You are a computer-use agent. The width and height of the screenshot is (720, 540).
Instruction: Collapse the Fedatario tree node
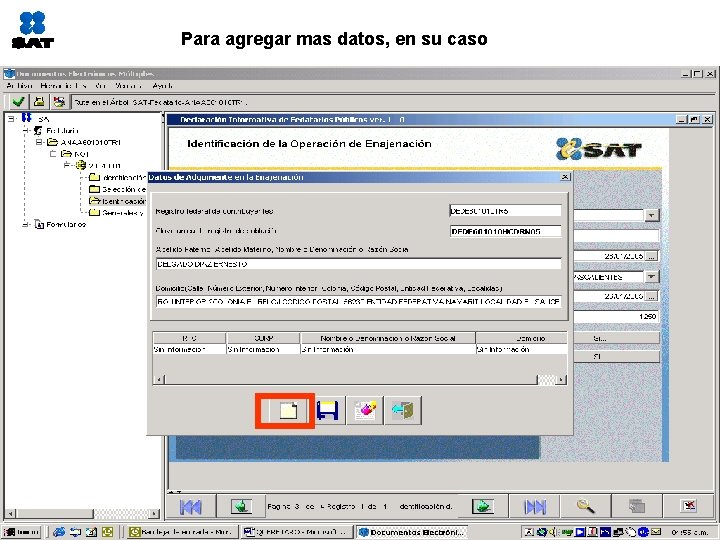click(x=26, y=131)
